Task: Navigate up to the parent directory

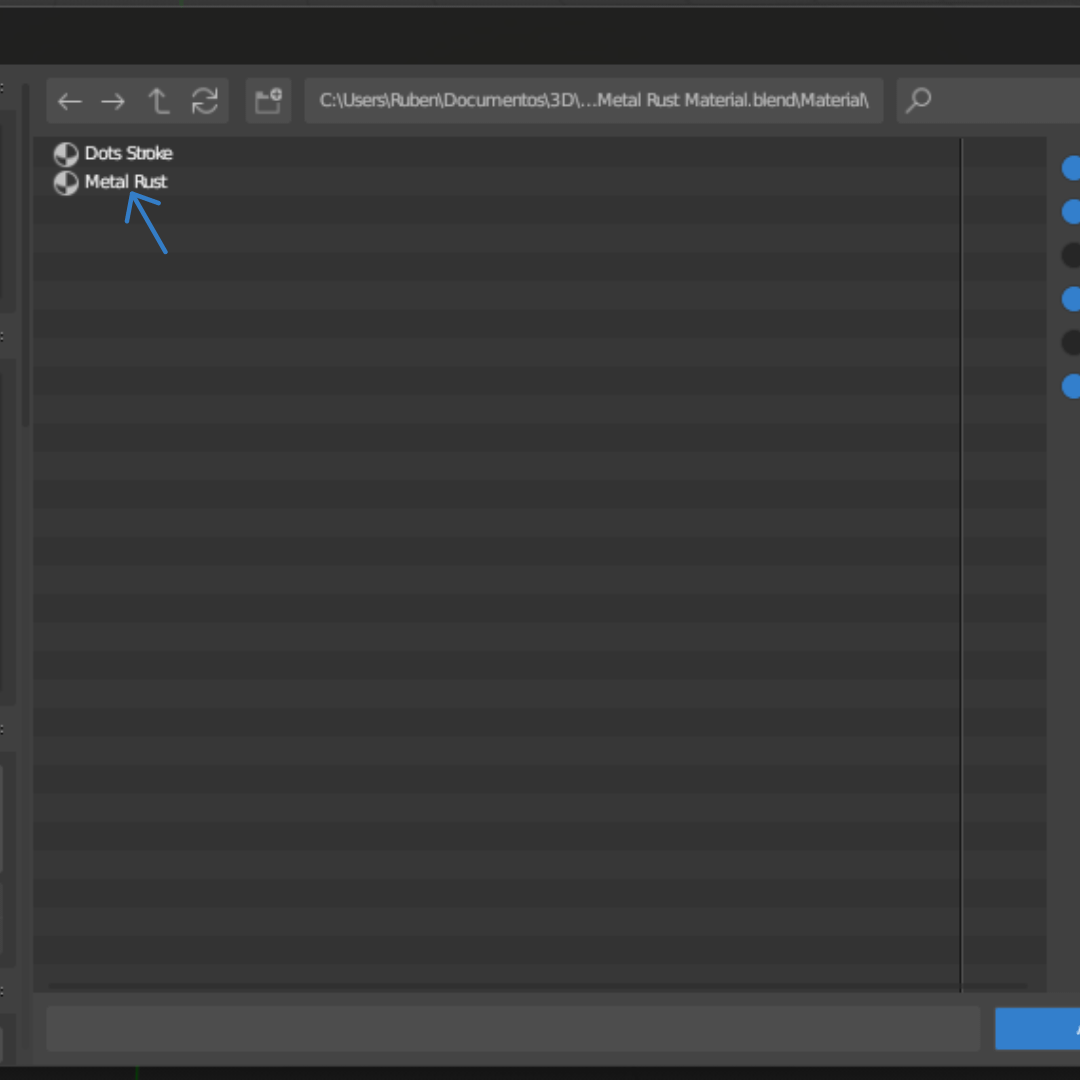Action: coord(158,101)
